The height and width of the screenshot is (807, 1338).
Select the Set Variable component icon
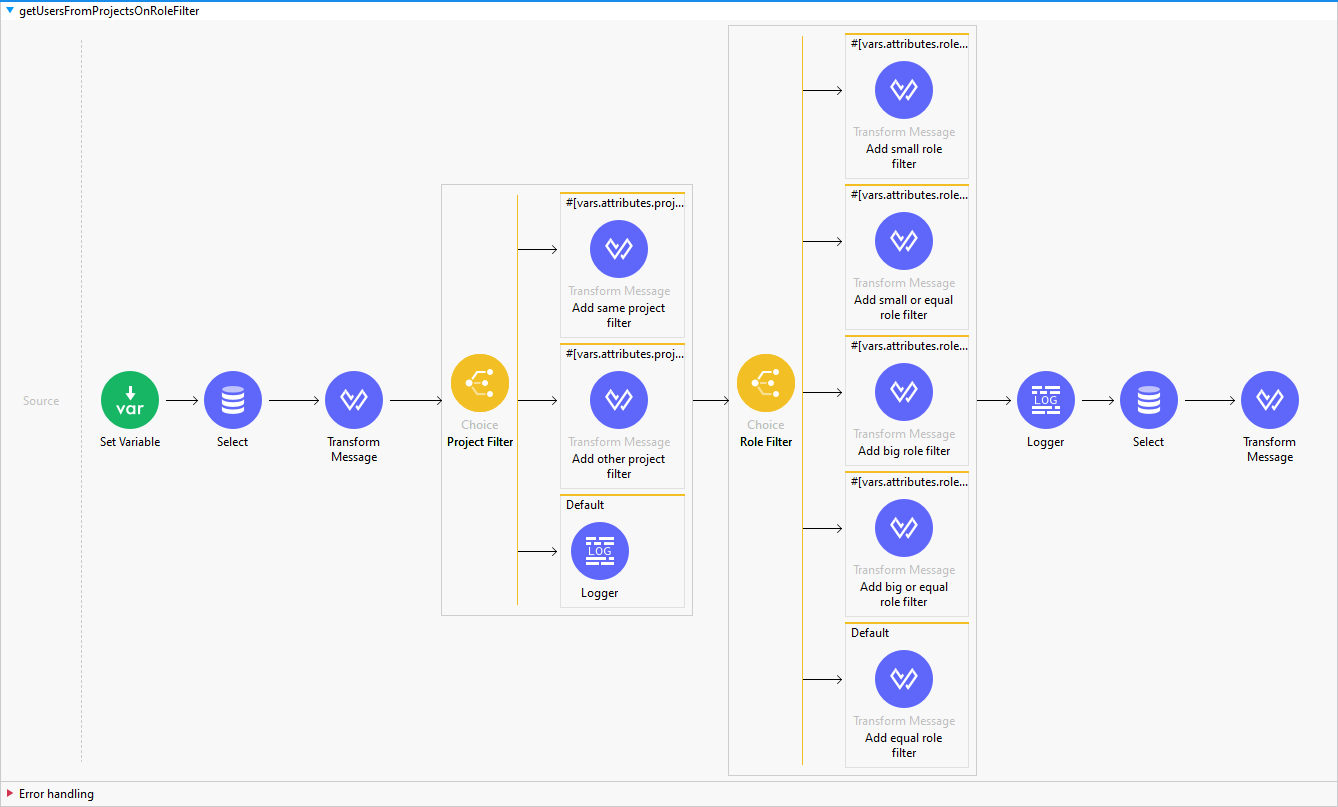[130, 400]
